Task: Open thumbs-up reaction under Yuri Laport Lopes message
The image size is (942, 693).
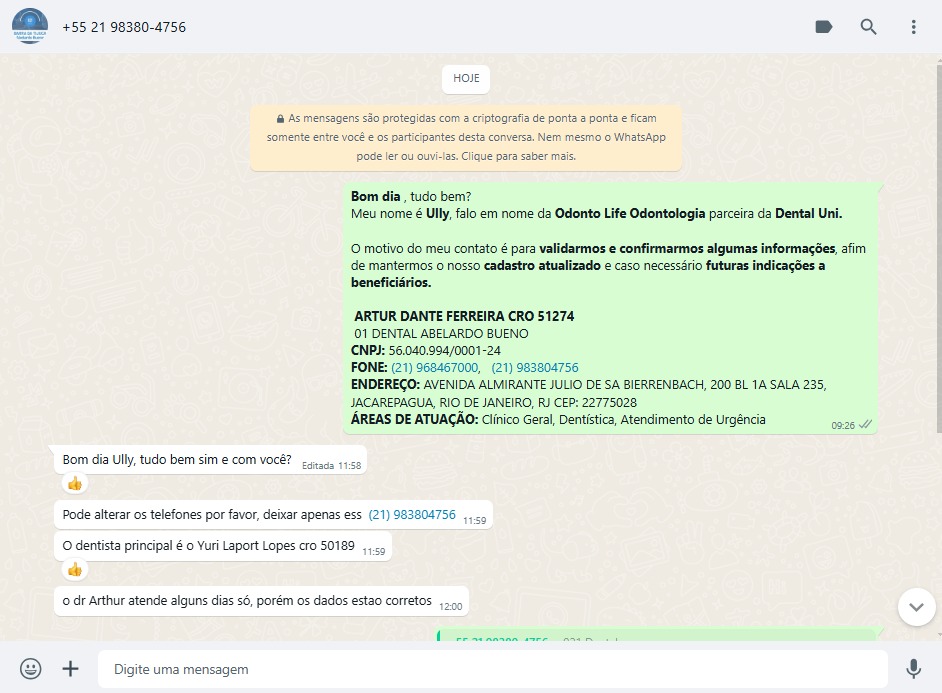Action: (75, 569)
